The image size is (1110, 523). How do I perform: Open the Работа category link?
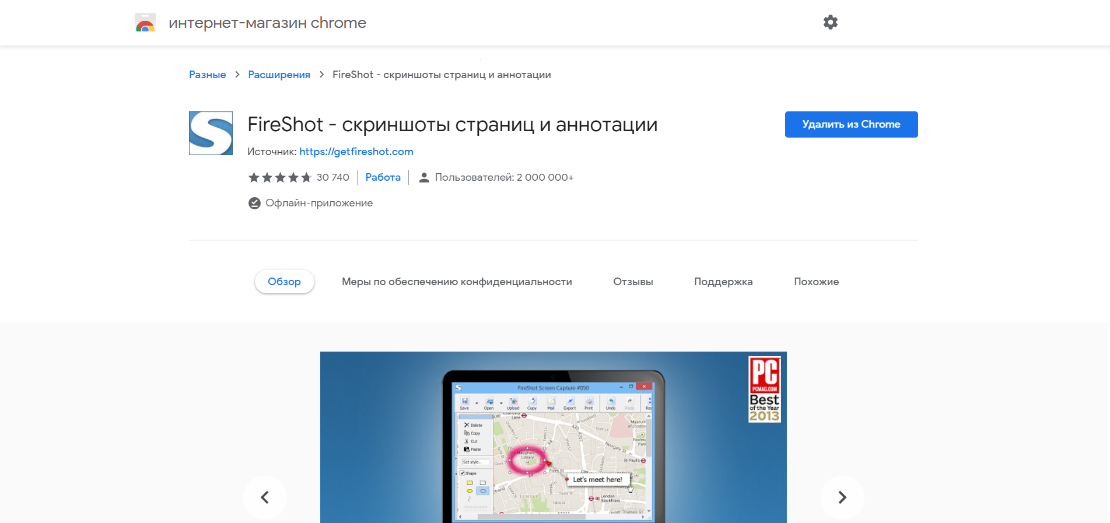(383, 178)
